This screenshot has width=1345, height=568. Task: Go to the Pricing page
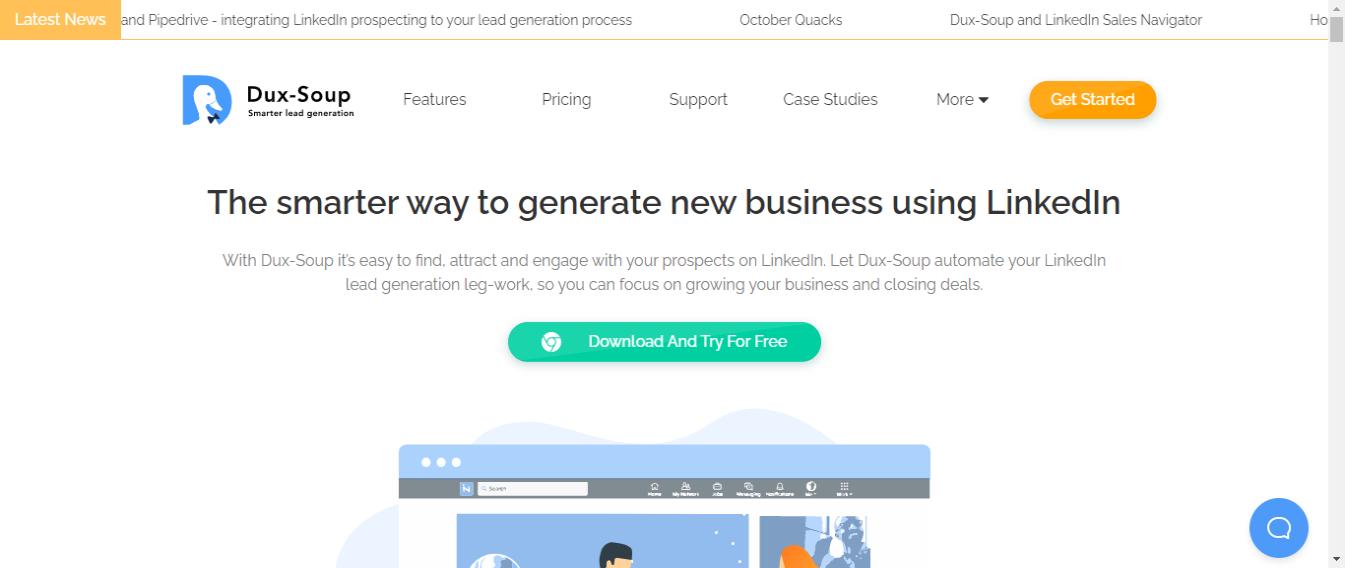[566, 100]
